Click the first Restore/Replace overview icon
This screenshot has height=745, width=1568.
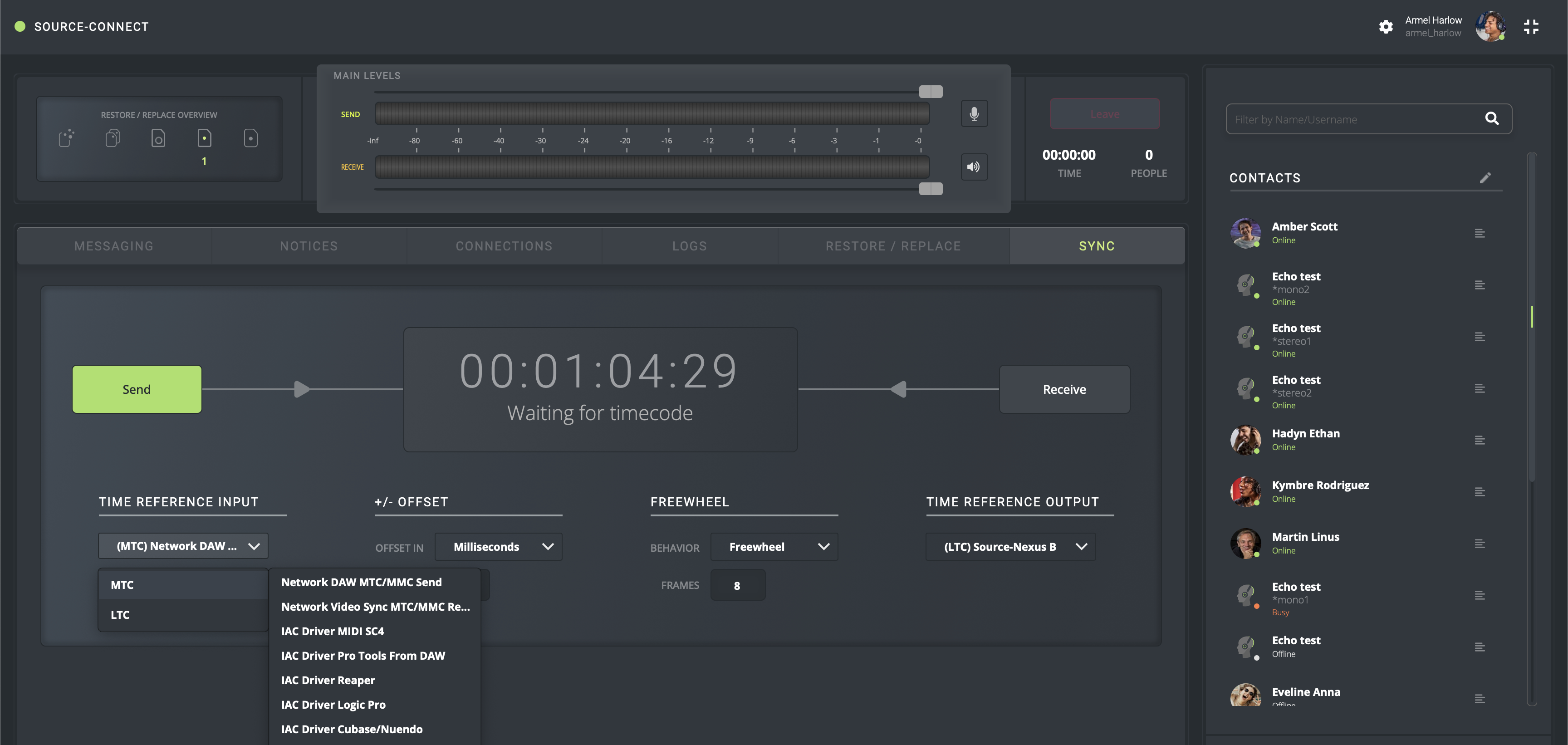pos(66,138)
